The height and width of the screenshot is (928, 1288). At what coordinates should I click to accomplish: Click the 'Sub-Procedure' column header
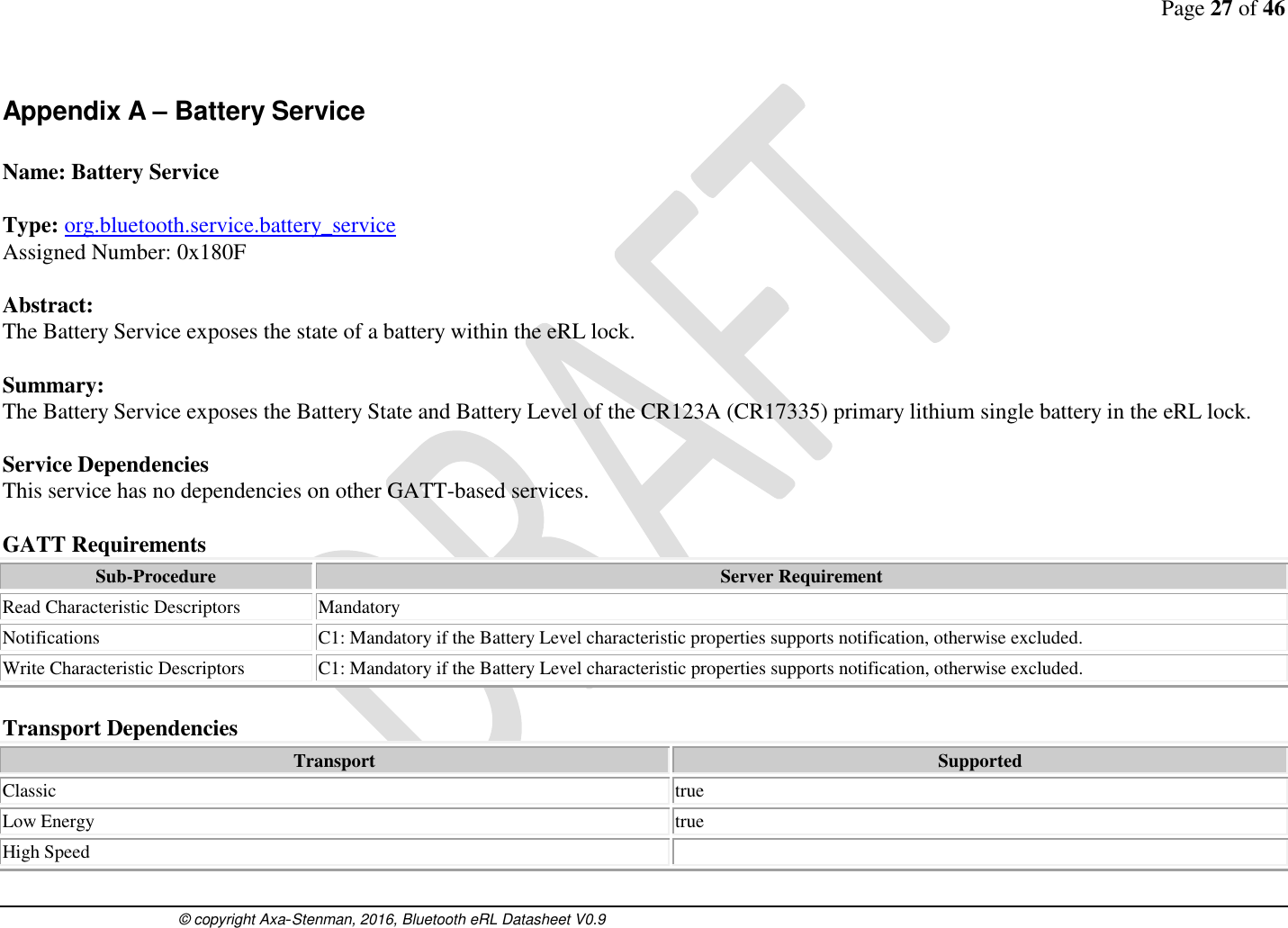coord(156,576)
